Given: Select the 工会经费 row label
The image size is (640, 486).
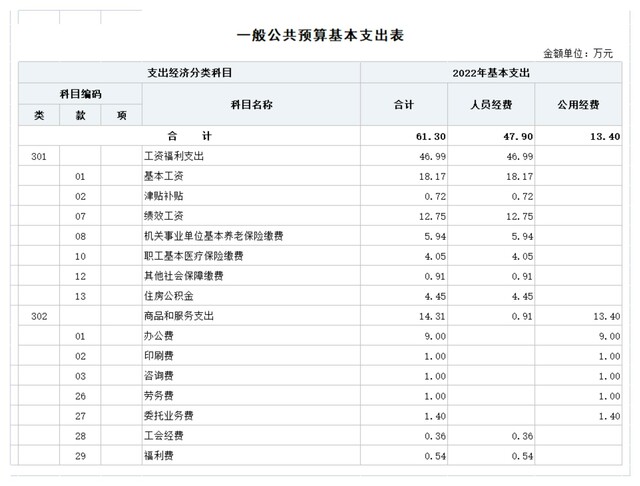Looking at the screenshot, I should (x=161, y=435).
